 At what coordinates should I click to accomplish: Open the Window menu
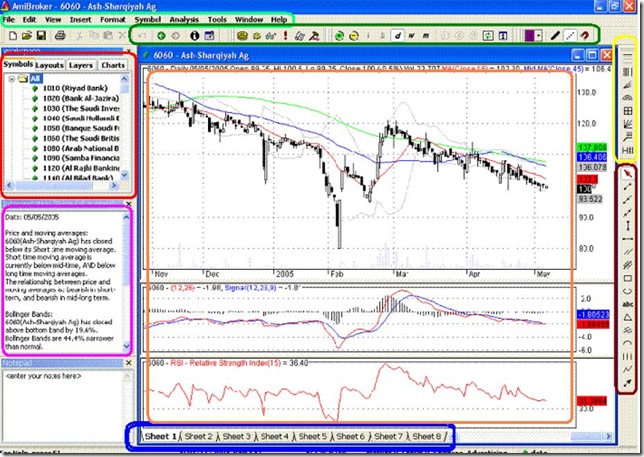(x=249, y=19)
